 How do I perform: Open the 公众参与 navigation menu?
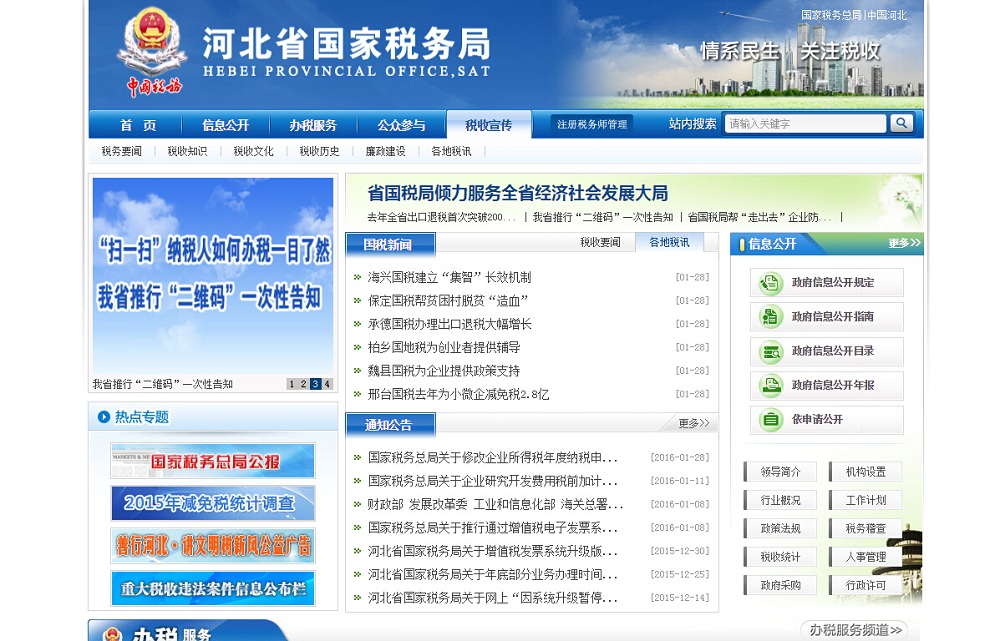click(x=401, y=125)
